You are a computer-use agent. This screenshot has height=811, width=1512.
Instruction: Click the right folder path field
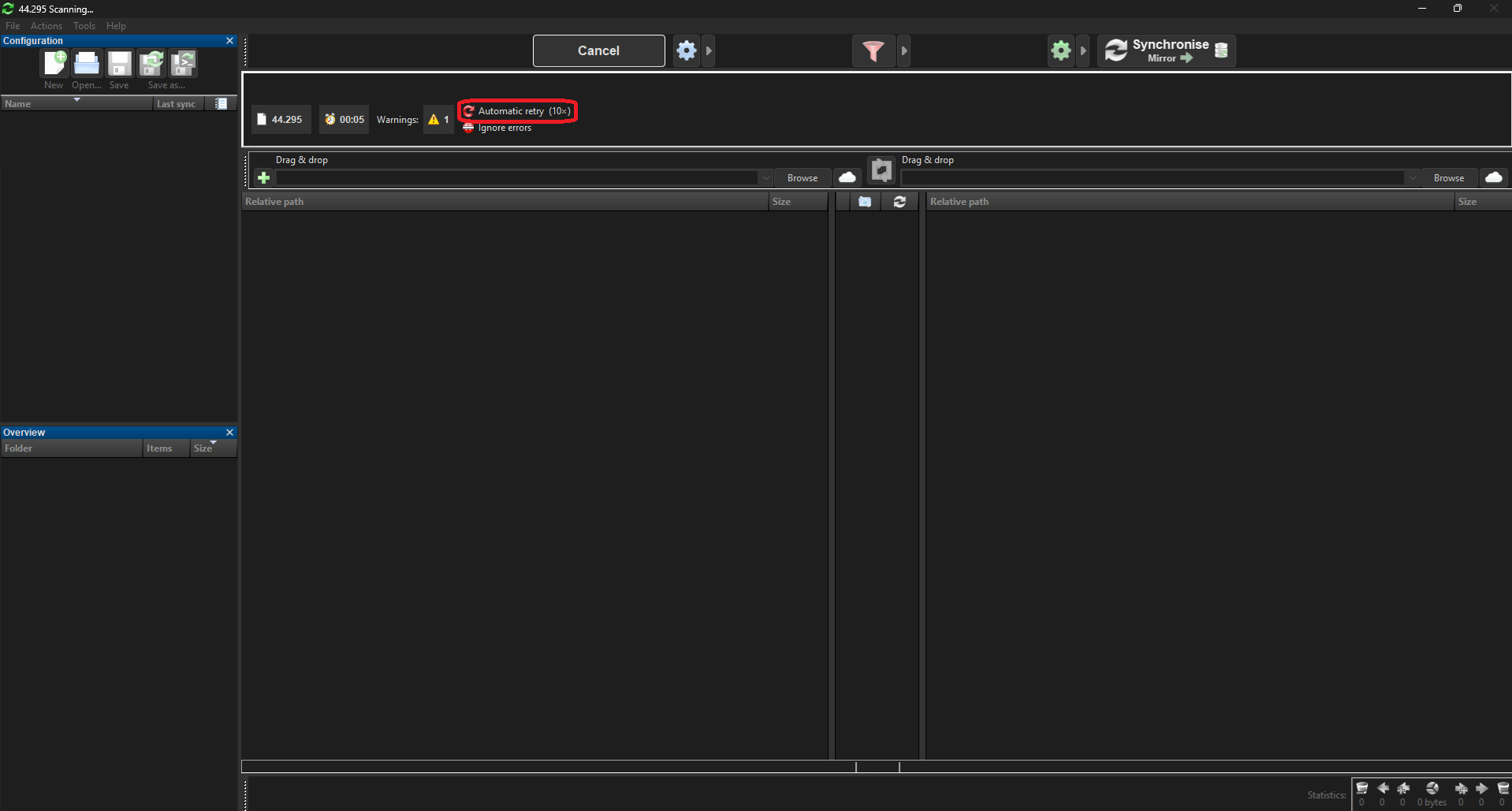coord(1153,178)
